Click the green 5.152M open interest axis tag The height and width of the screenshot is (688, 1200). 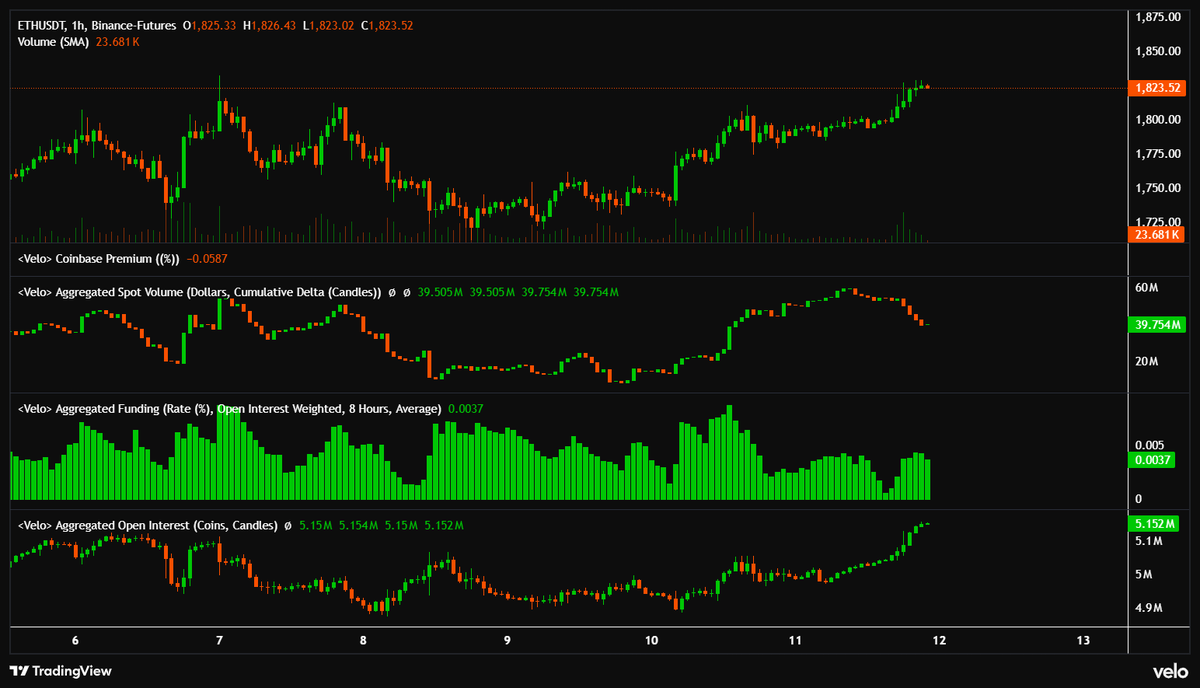click(1156, 524)
